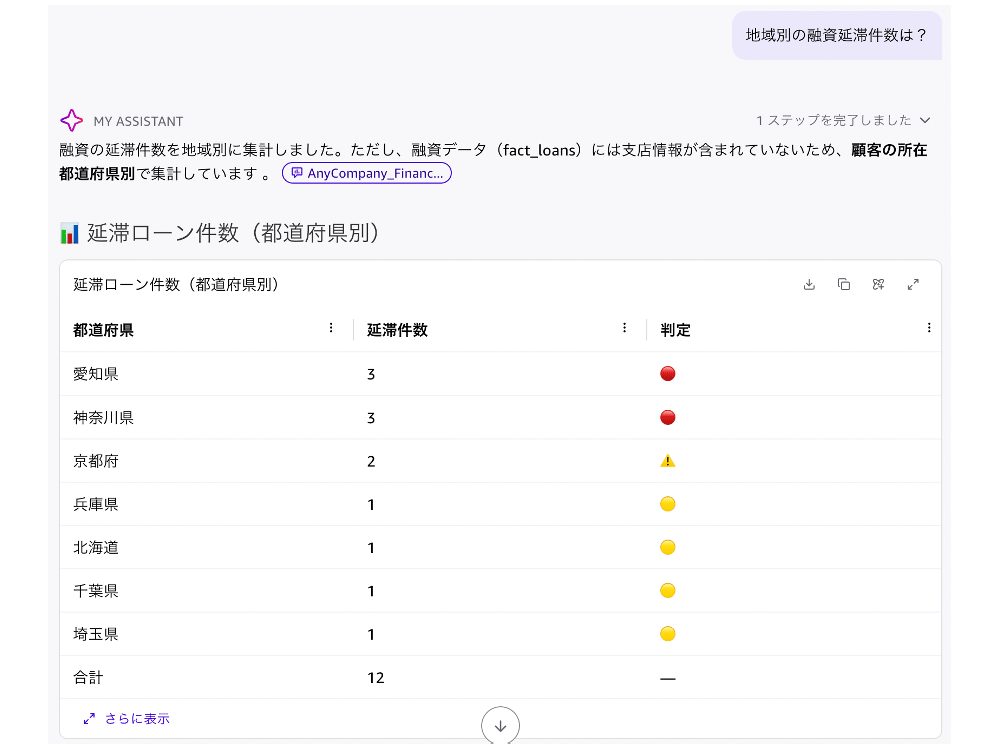Viewport: 1000px width, 749px height.
Task: Click the icon between copy and expand
Action: point(878,285)
